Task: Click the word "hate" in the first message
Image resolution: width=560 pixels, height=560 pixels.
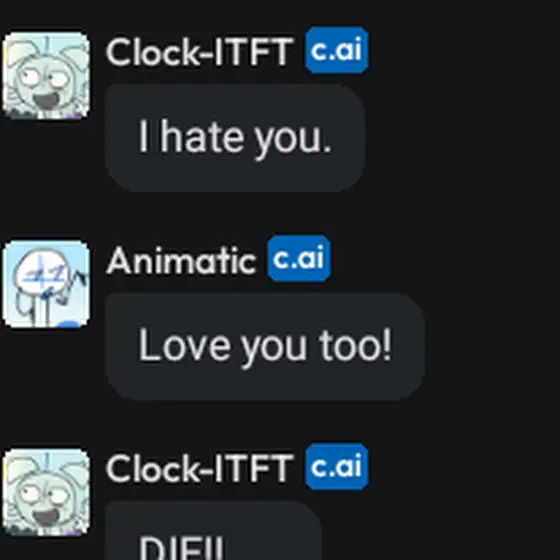Action: 204,136
